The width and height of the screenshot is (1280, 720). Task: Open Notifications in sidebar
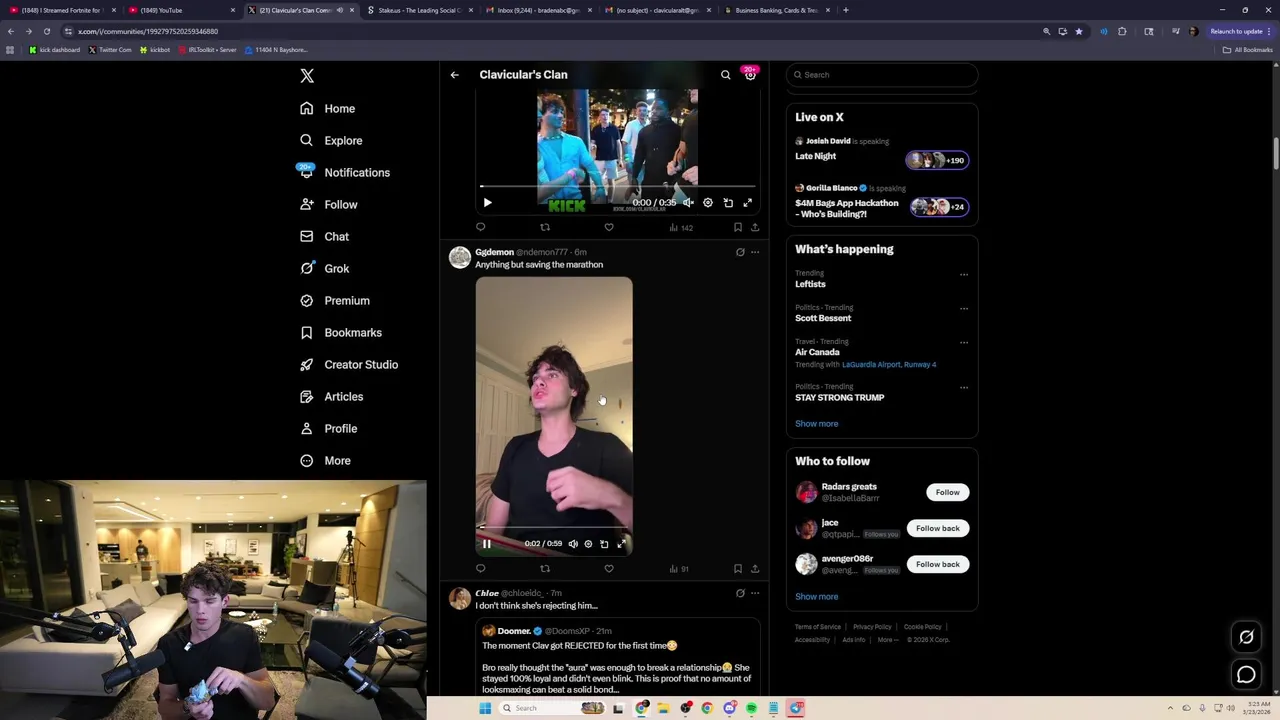pos(344,172)
